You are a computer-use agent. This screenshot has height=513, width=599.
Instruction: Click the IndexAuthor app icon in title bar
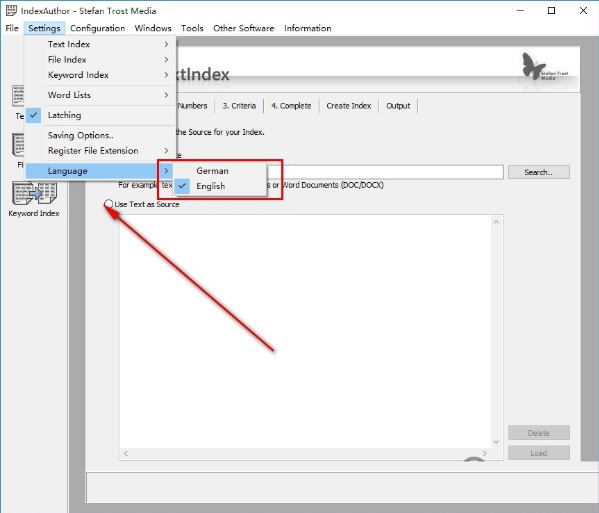11,10
